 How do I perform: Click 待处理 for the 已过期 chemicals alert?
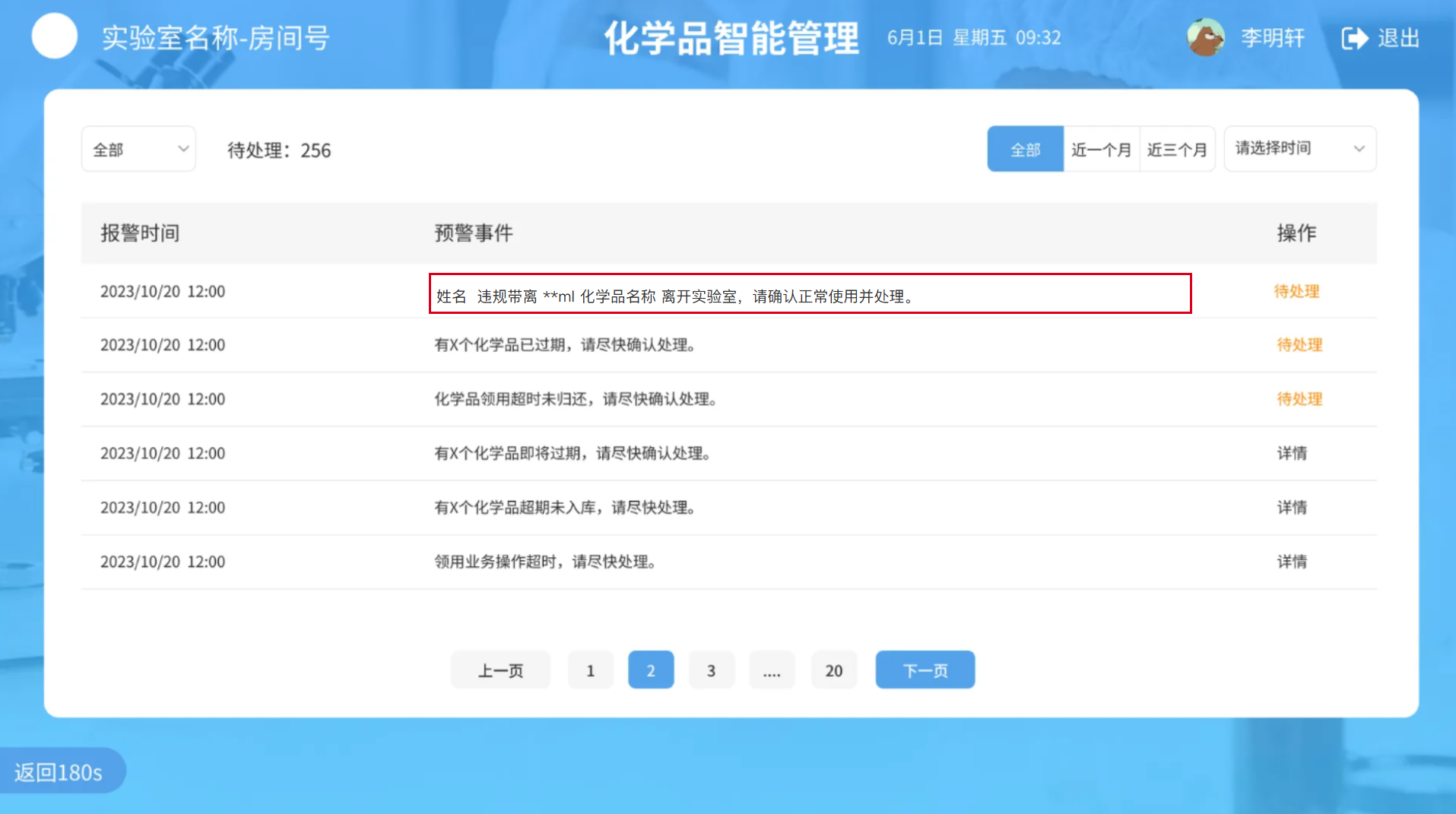coord(1299,345)
